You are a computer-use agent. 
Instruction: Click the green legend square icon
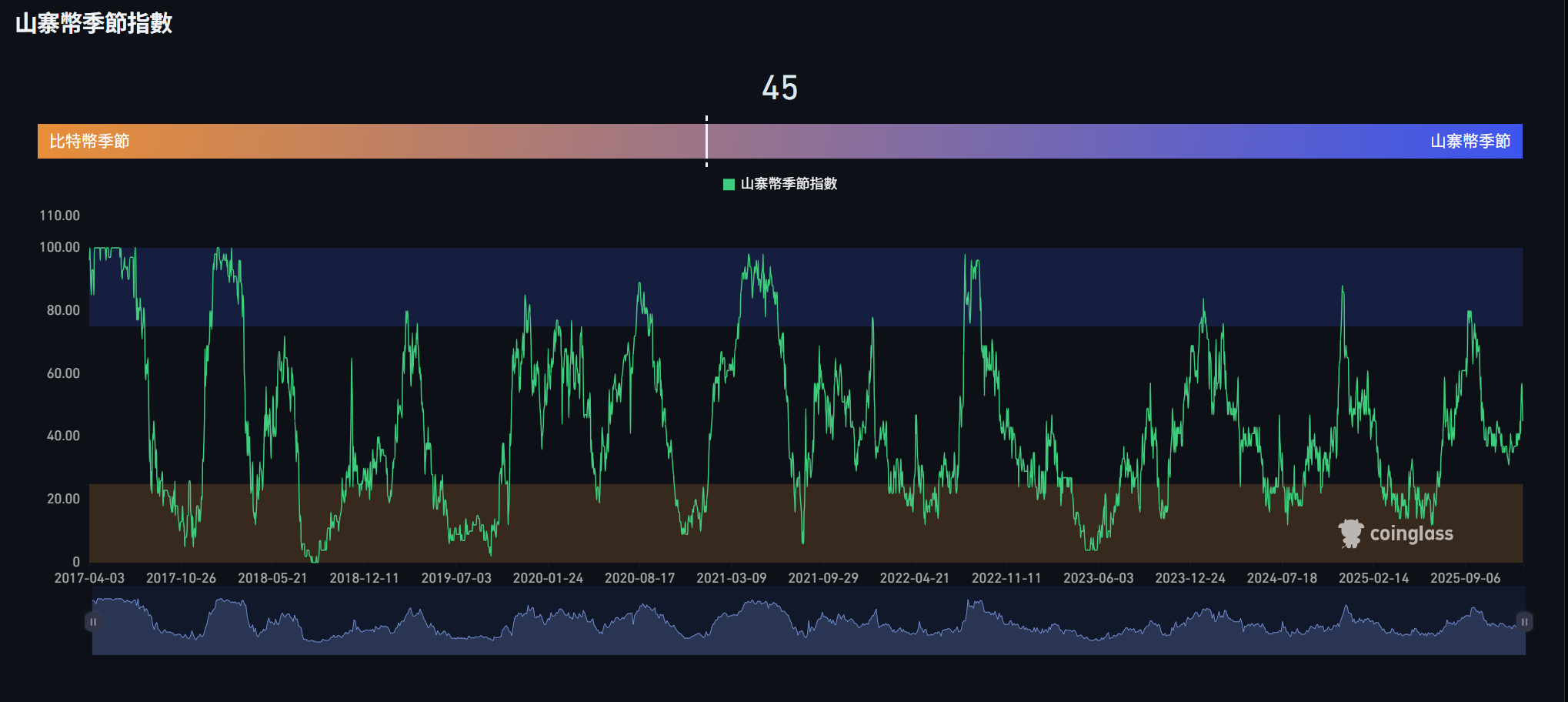point(729,184)
